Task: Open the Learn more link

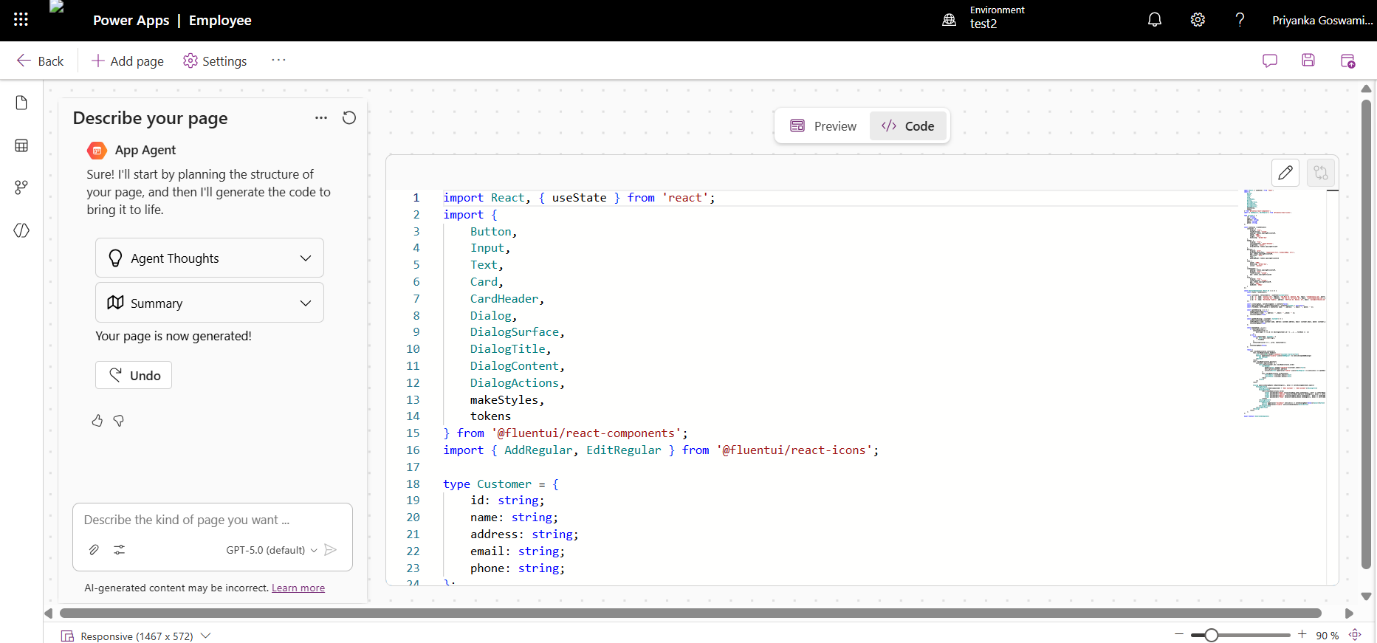Action: coord(298,588)
